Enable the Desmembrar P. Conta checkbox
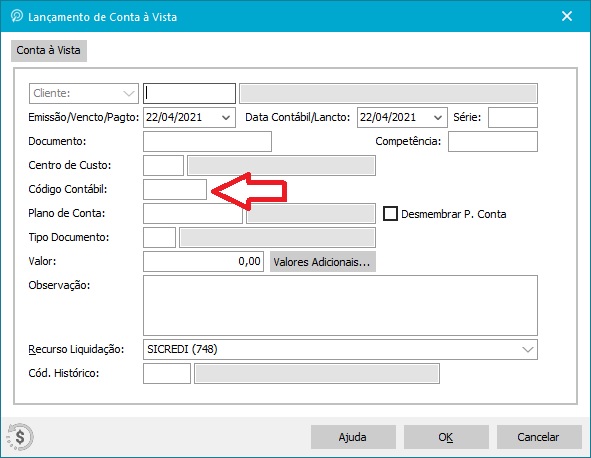Viewport: 591px width, 458px height. pyautogui.click(x=390, y=213)
